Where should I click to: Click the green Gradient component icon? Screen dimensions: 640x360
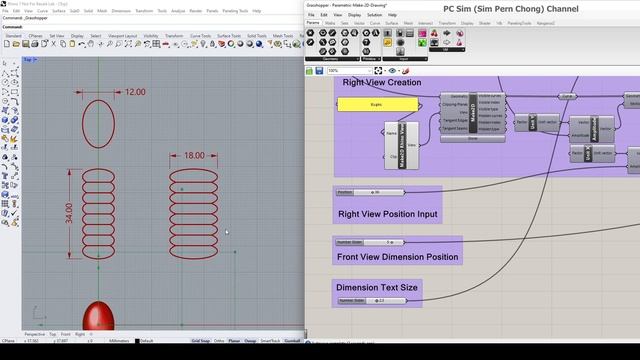422,42
